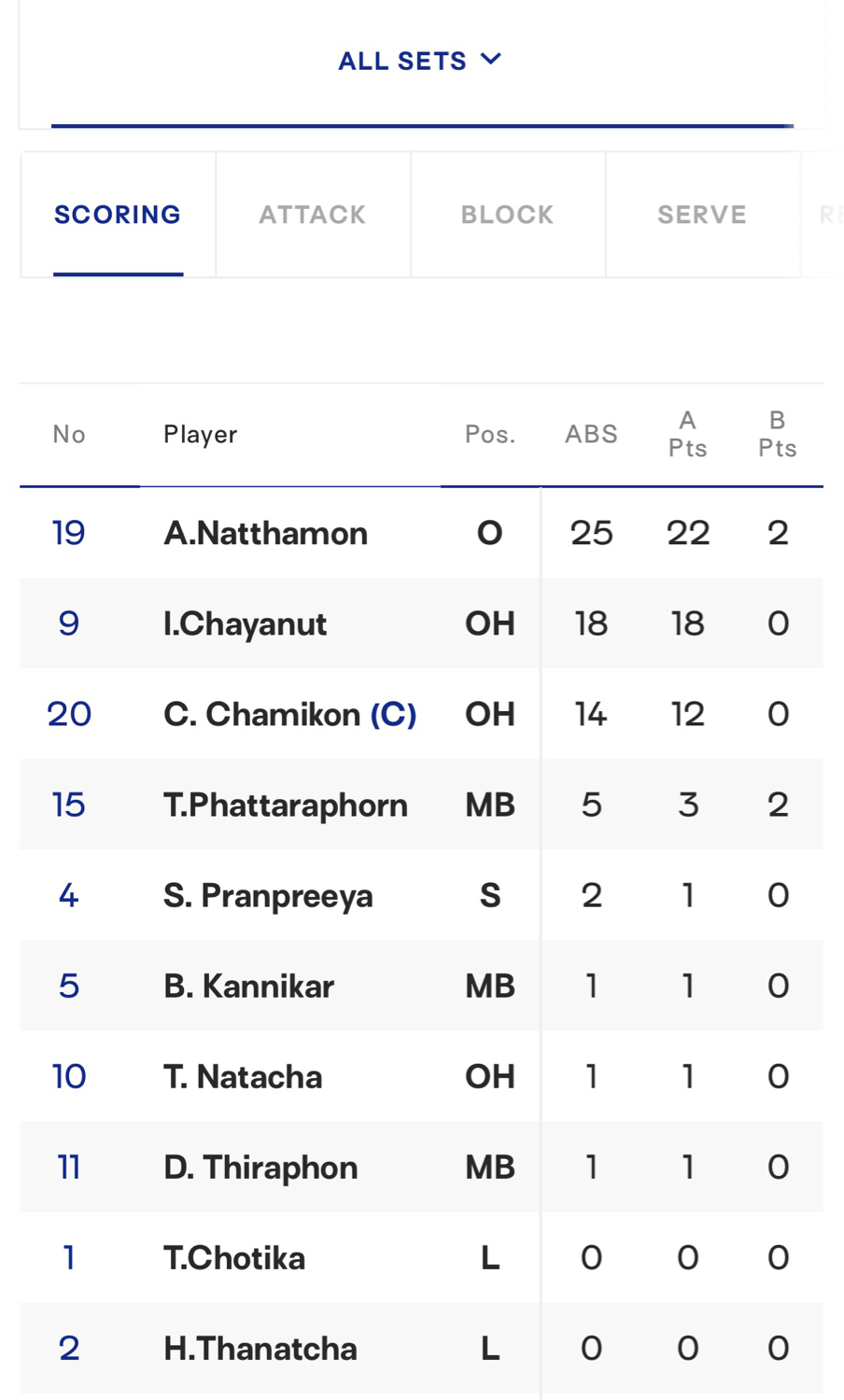The image size is (844, 1400).
Task: Open player I.Chayanut's profile
Action: (x=246, y=623)
